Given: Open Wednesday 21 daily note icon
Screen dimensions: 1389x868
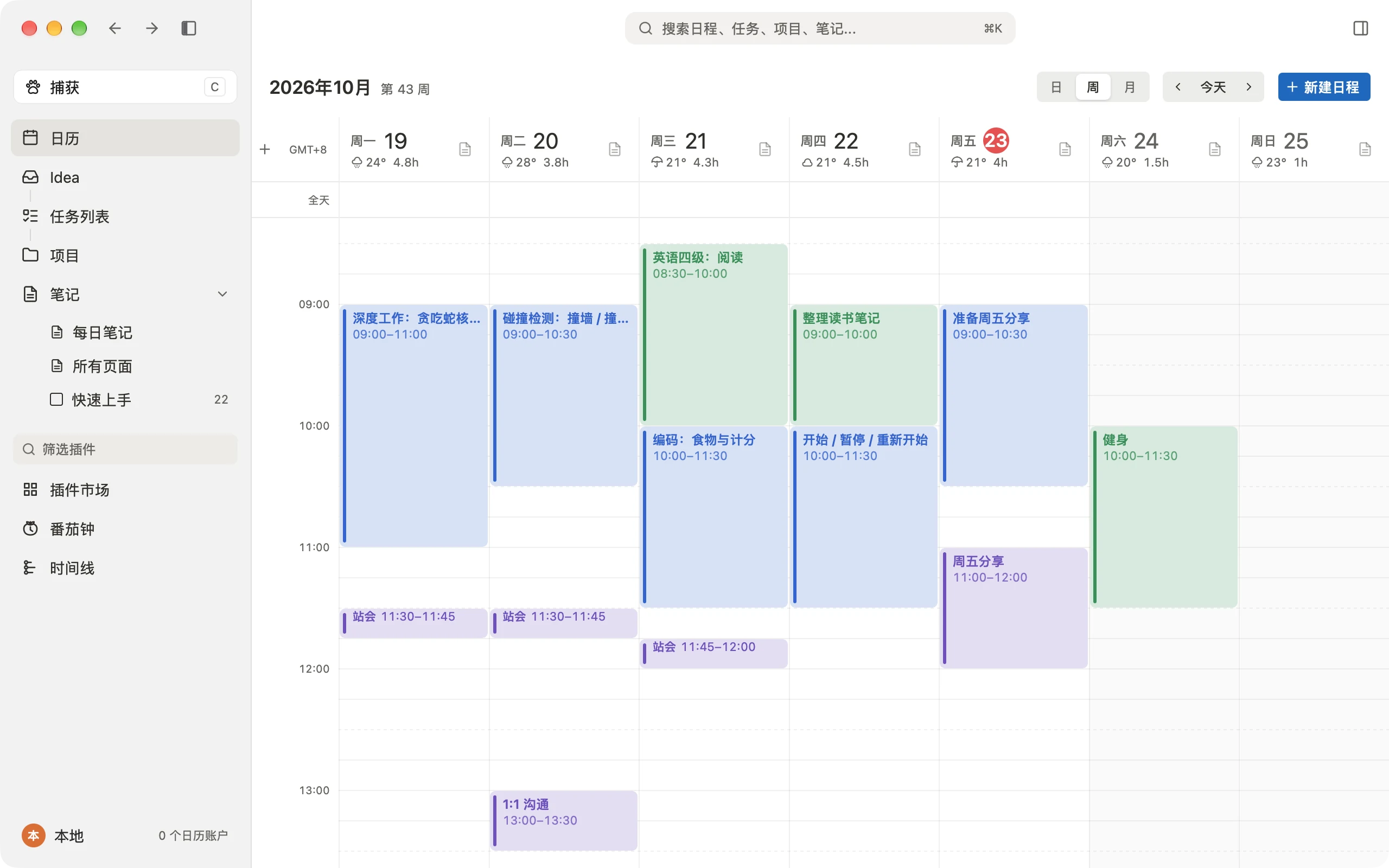Looking at the screenshot, I should pos(765,149).
